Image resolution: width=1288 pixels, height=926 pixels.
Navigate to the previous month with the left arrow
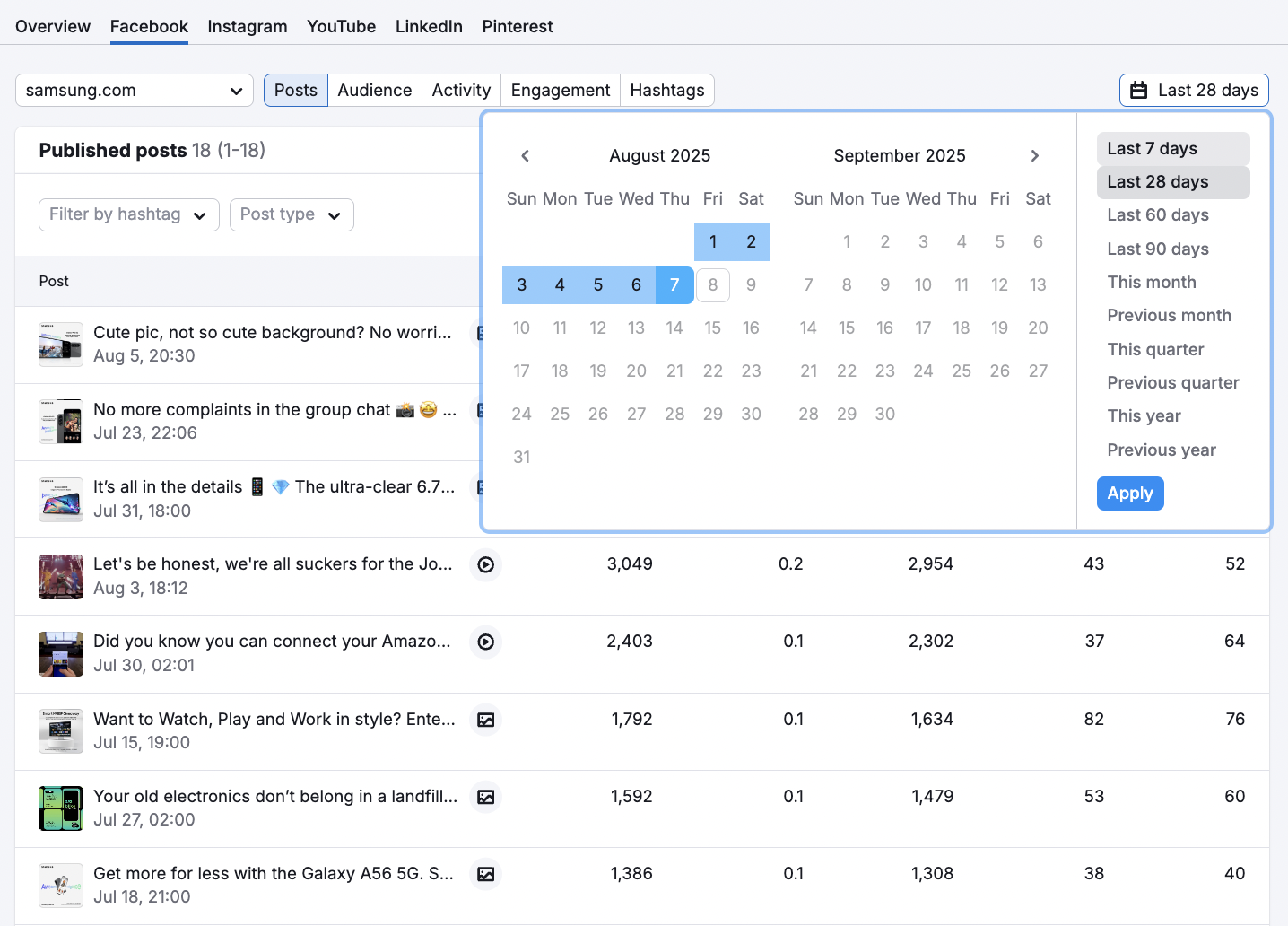coord(525,155)
